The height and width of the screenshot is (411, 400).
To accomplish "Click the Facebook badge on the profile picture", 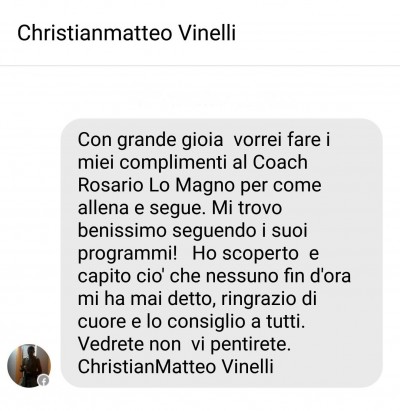I will (x=44, y=381).
